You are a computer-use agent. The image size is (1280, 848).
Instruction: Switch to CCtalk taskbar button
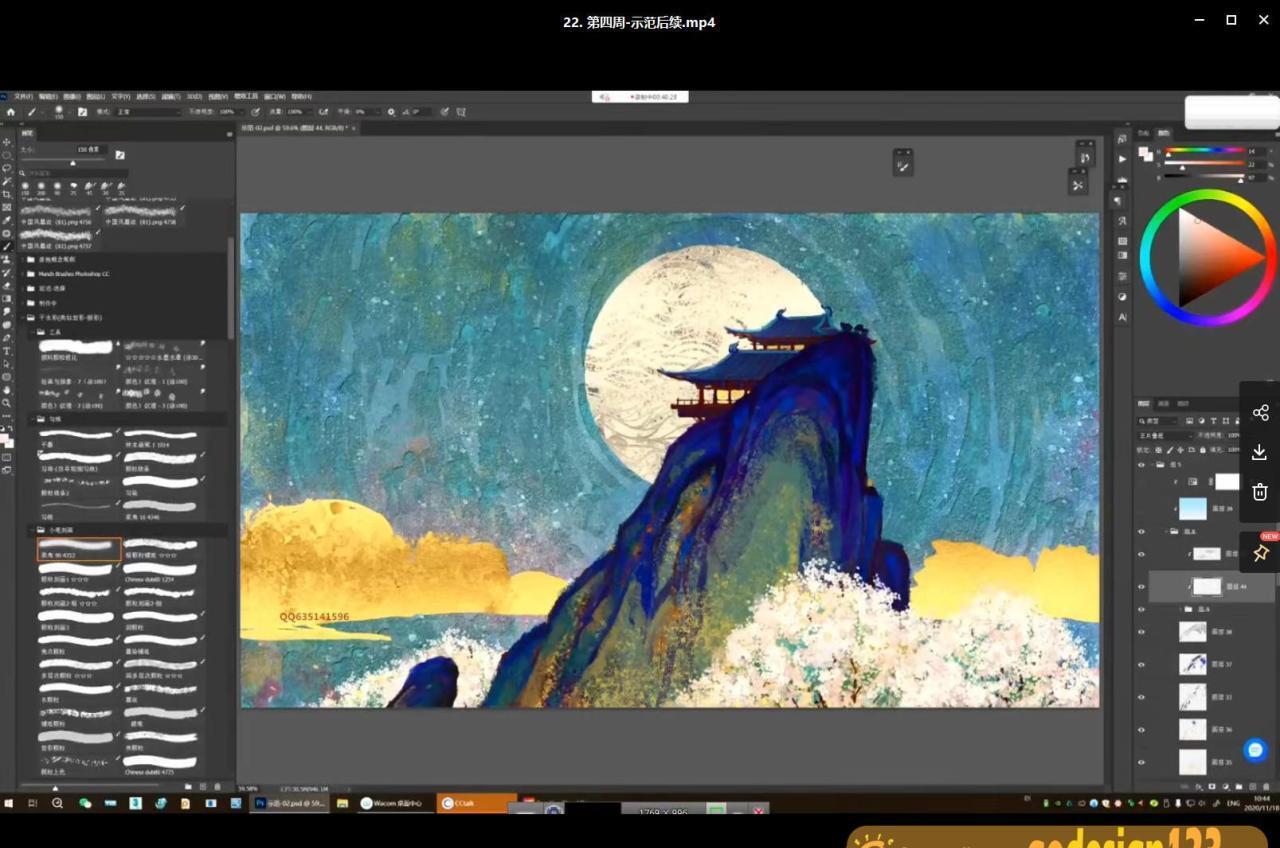(476, 803)
